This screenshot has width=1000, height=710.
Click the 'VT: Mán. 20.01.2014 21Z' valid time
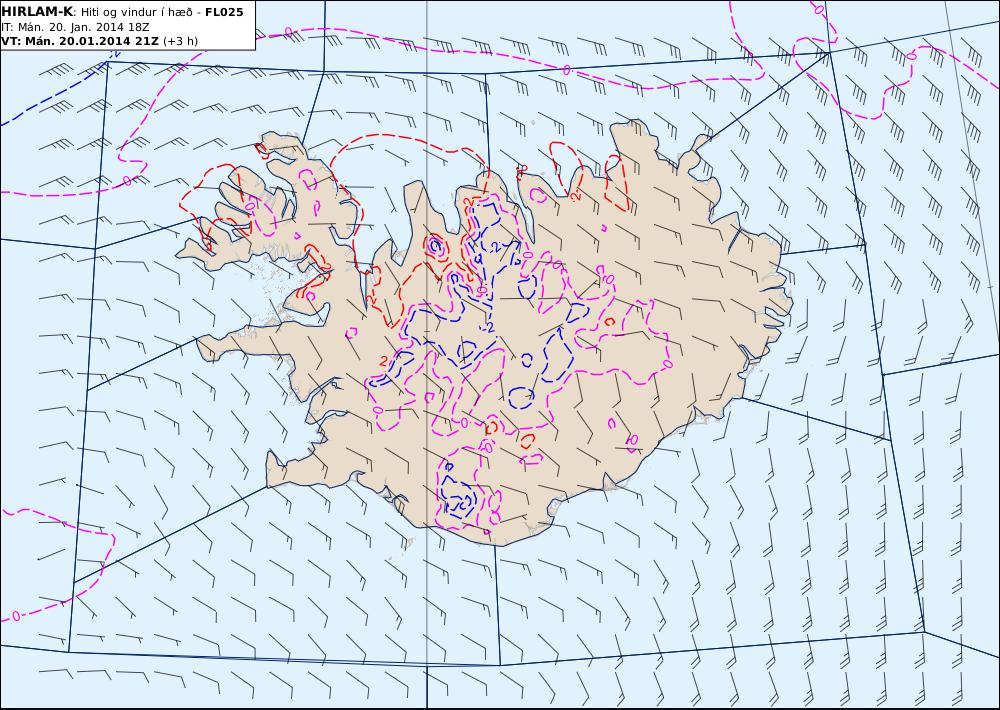(80, 41)
